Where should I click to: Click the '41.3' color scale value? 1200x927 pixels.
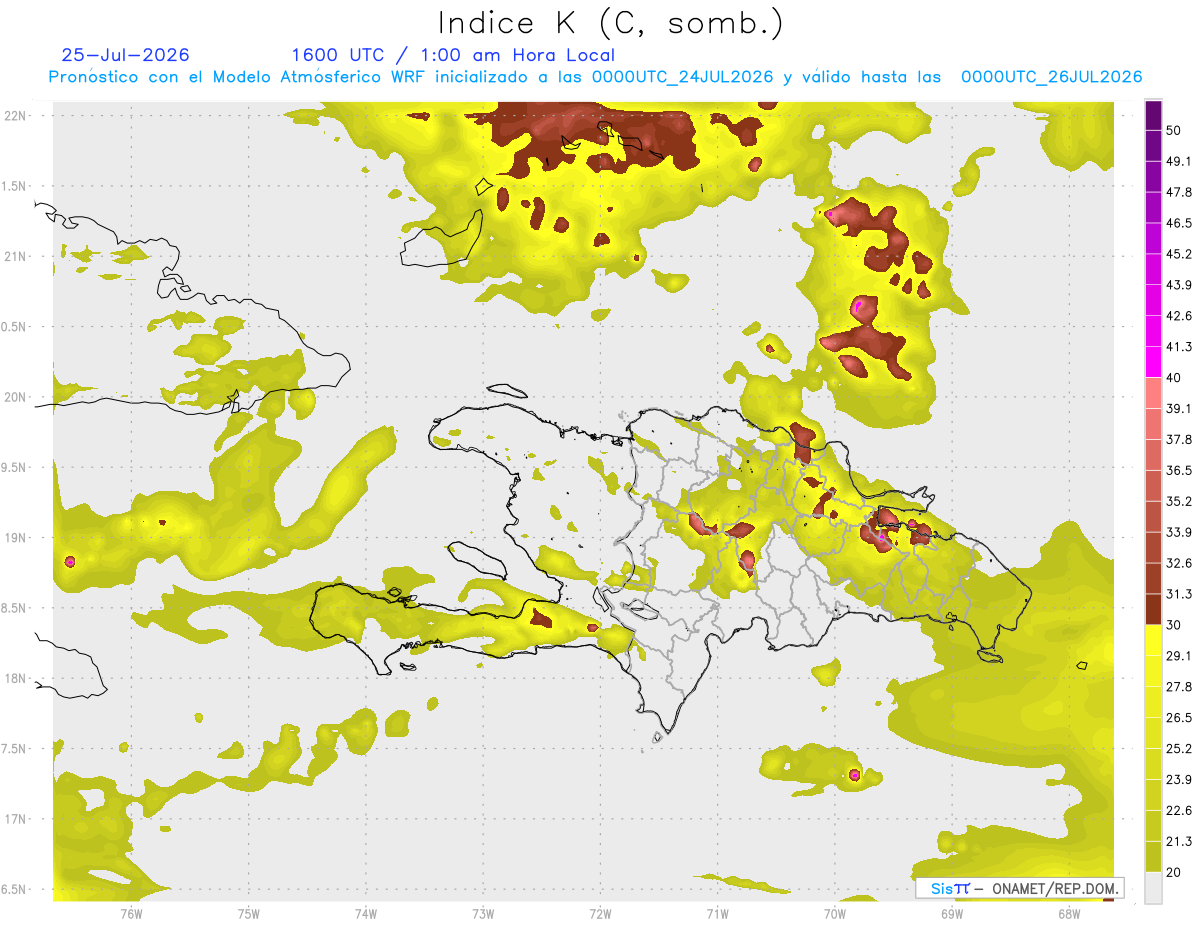(x=1179, y=347)
